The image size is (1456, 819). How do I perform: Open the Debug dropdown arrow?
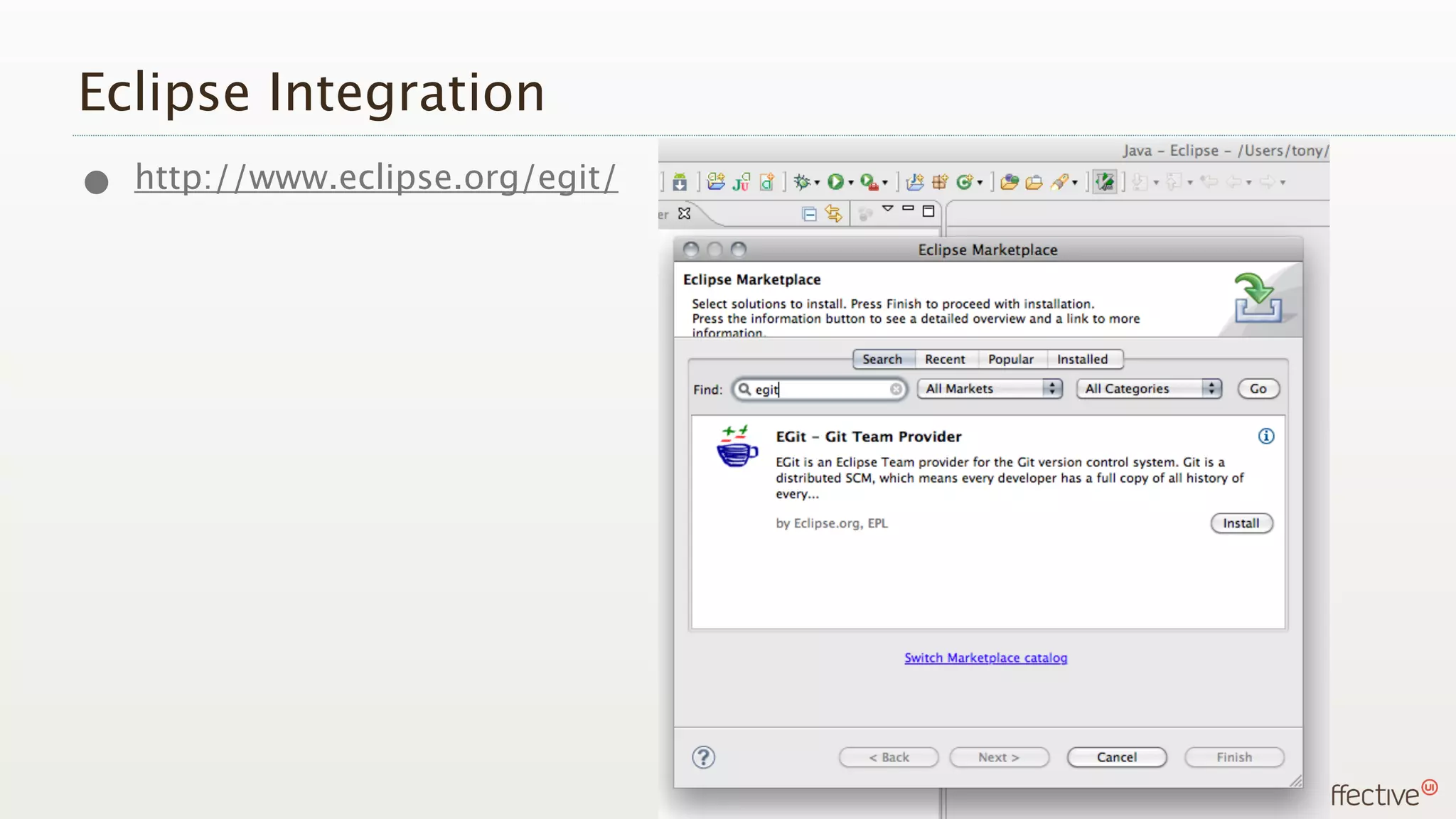(817, 183)
